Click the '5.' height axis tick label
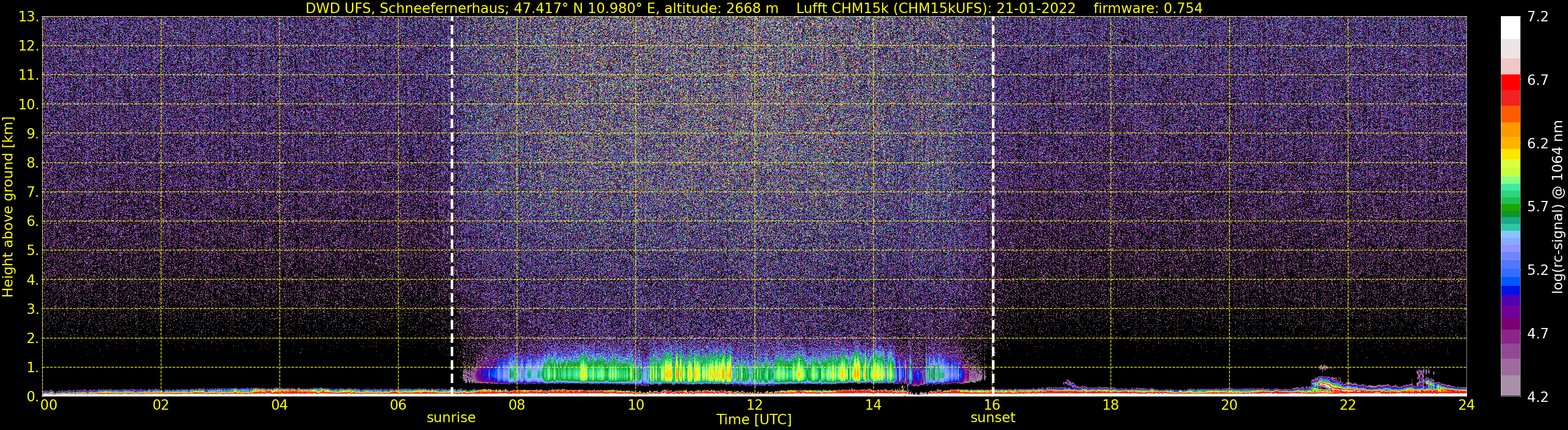The width and height of the screenshot is (1568, 430). [32, 250]
